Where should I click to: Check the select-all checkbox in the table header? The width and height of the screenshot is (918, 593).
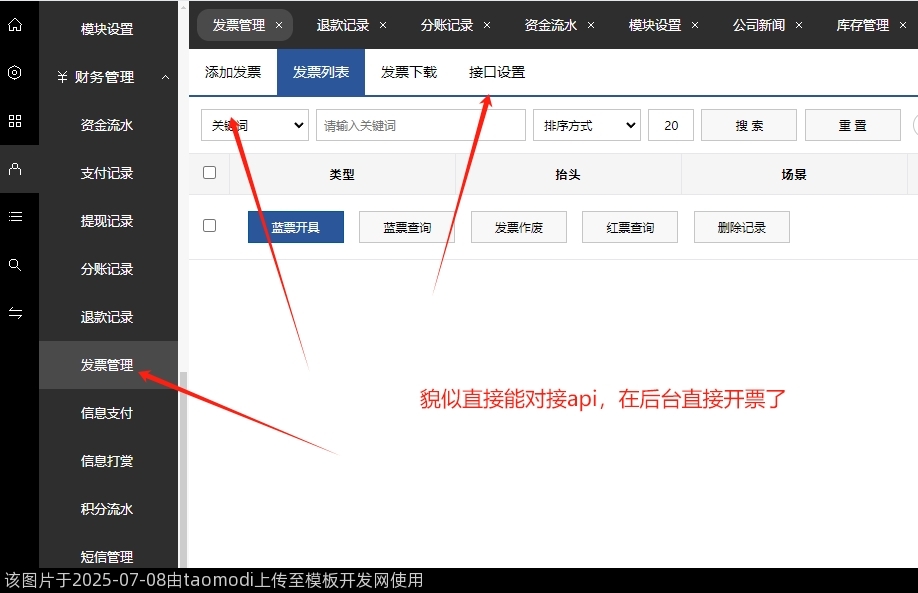[209, 172]
